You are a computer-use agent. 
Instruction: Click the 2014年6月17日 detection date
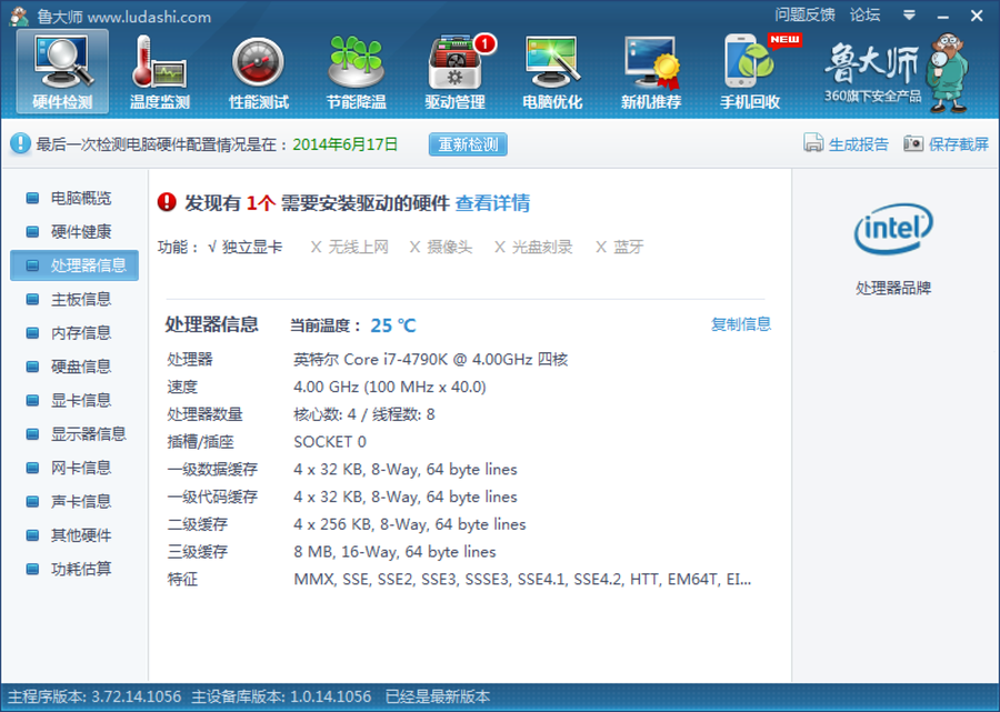tap(345, 144)
